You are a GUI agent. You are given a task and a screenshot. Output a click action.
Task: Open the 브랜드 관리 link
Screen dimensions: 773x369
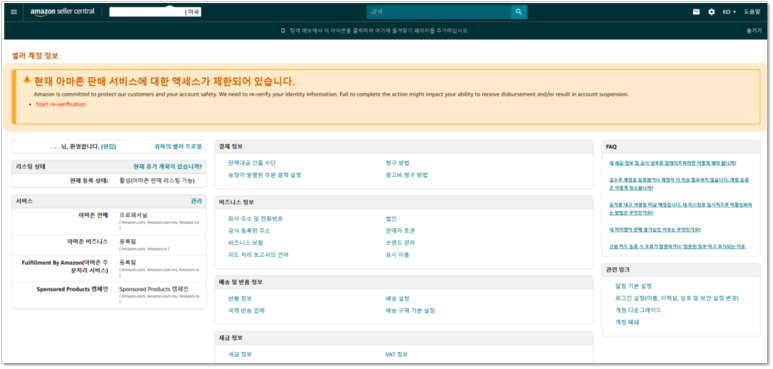400,243
